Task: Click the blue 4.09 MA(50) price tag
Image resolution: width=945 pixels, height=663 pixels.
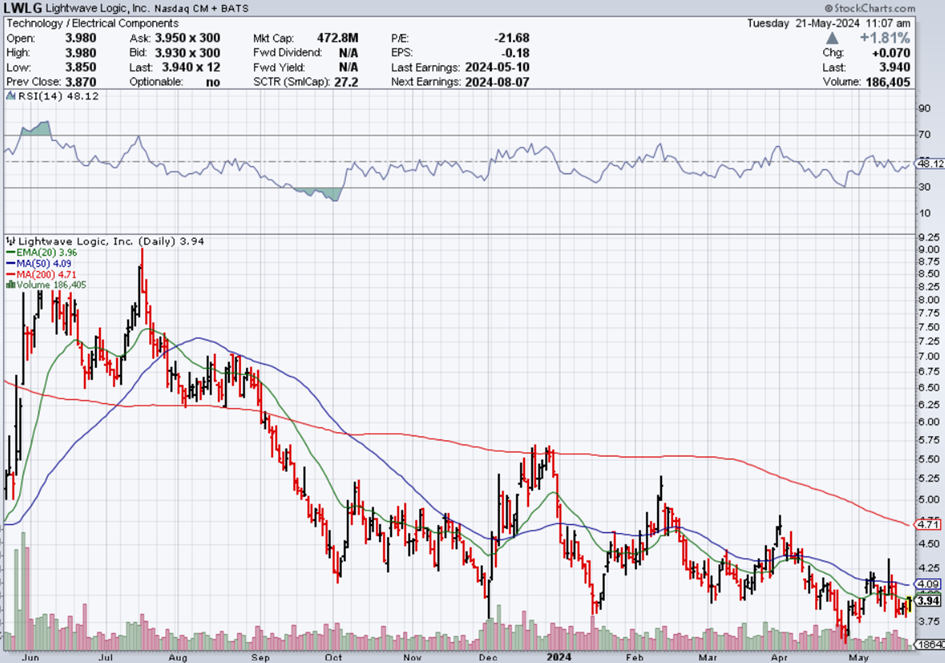Action: pos(929,584)
